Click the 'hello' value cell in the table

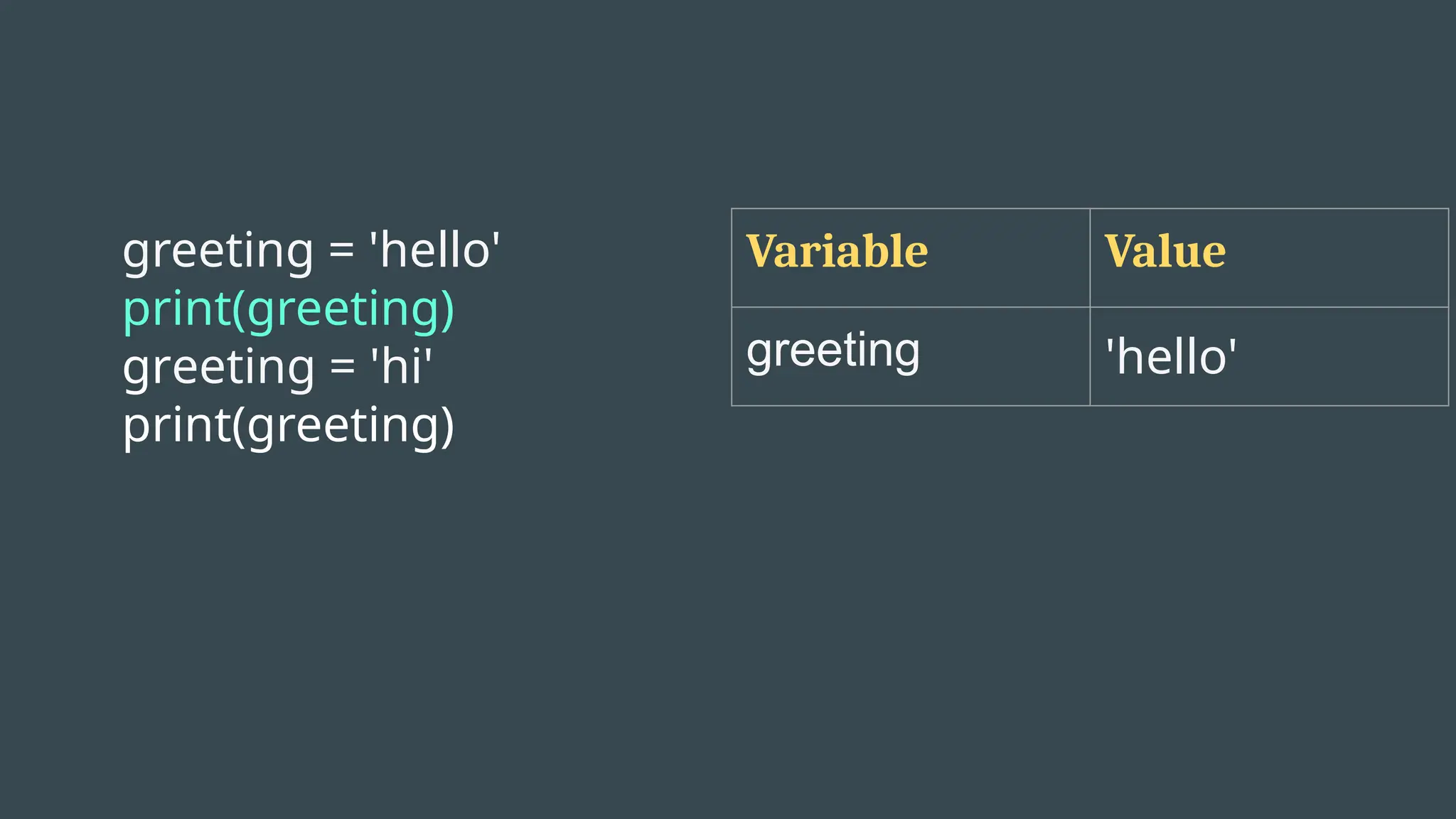1170,357
